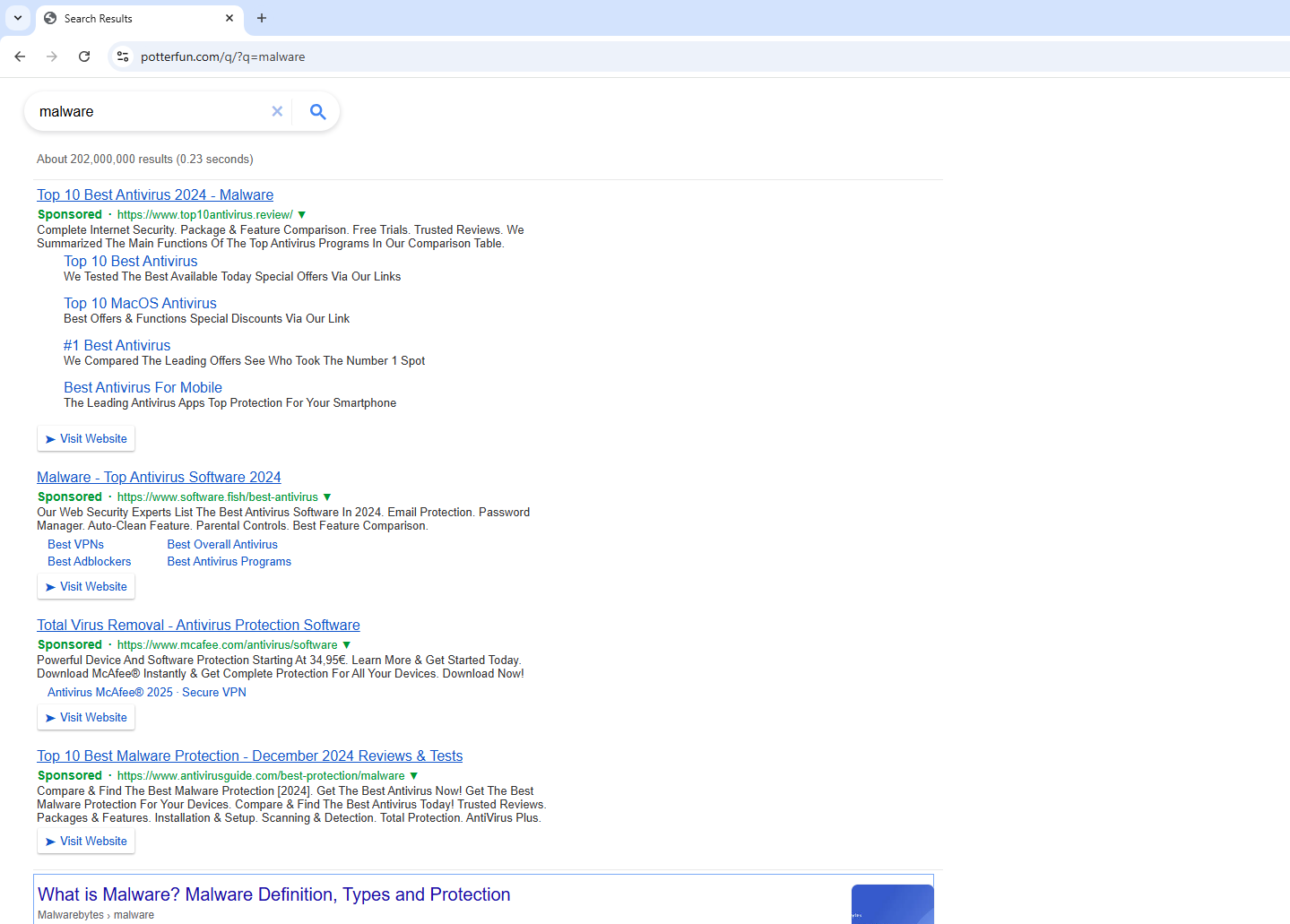1290x924 pixels.
Task: Click the browser back arrow
Action: pos(20,56)
